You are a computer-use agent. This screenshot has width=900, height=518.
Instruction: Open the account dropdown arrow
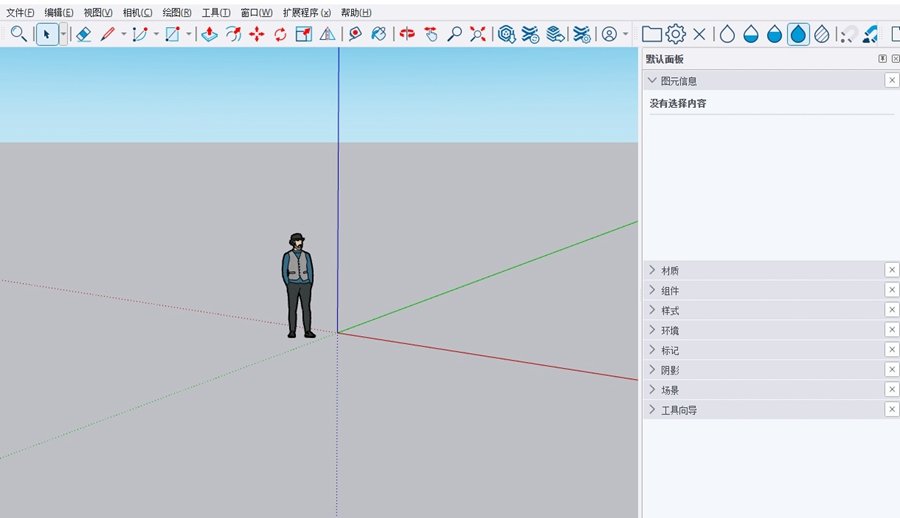point(625,34)
